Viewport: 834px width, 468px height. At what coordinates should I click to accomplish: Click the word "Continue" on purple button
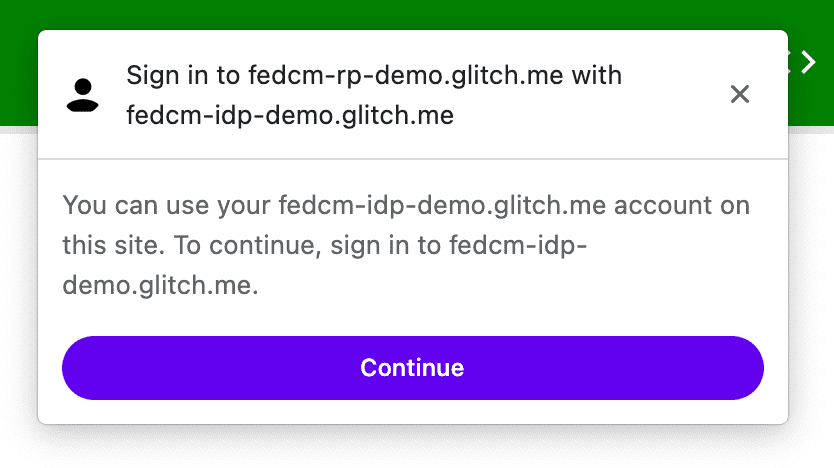coord(412,368)
